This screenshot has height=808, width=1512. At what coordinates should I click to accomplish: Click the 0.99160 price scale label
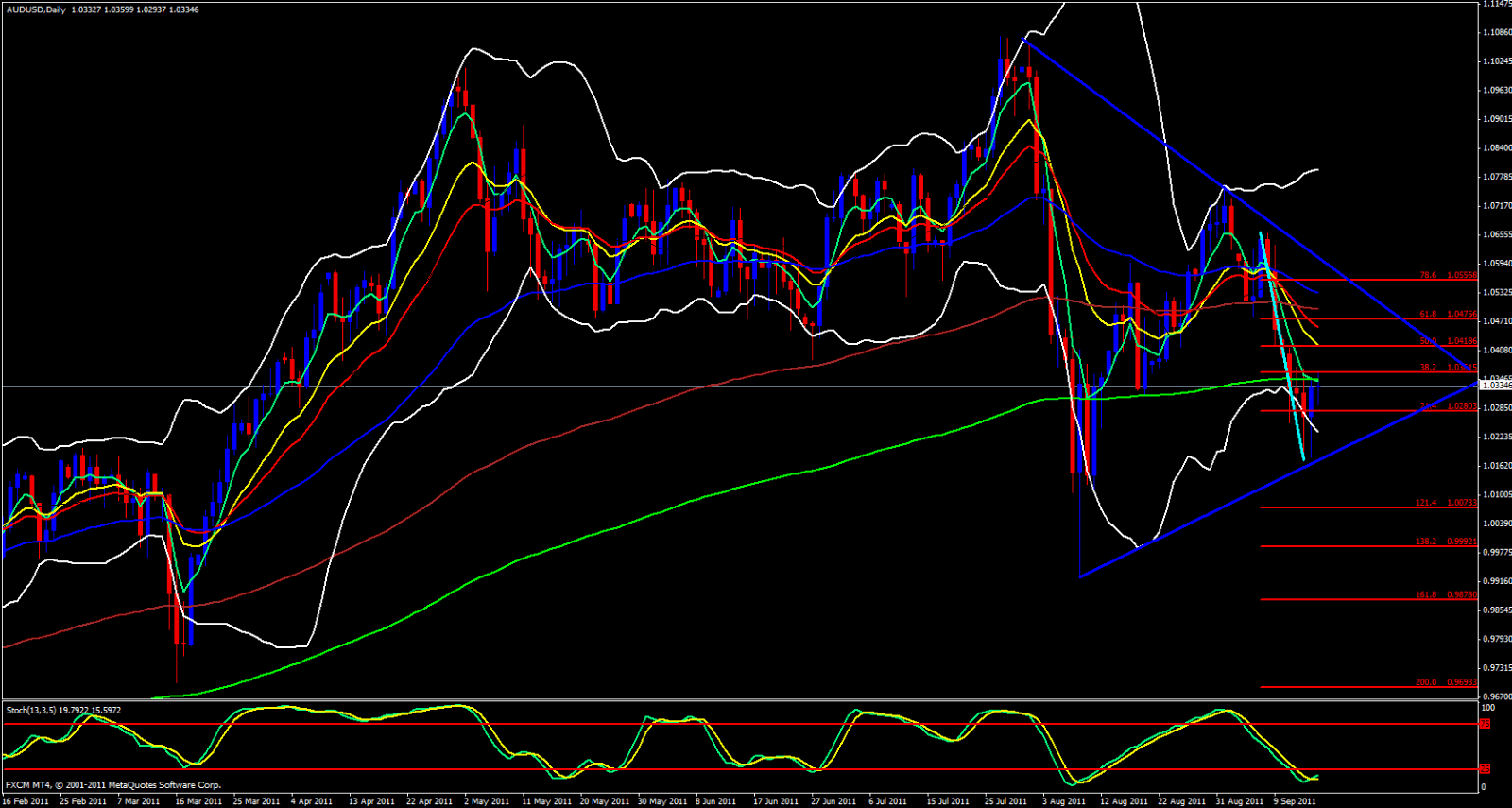click(x=1497, y=581)
